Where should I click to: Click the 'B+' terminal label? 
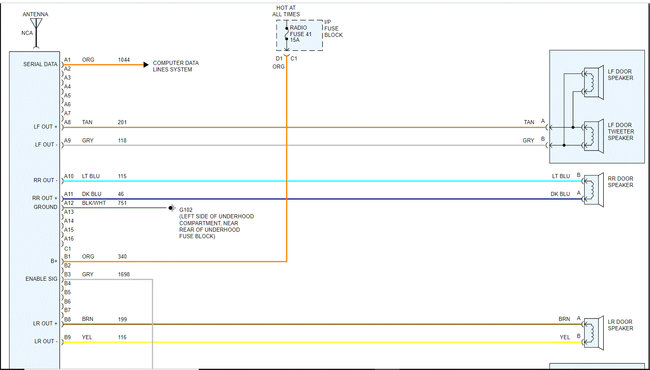pyautogui.click(x=54, y=261)
